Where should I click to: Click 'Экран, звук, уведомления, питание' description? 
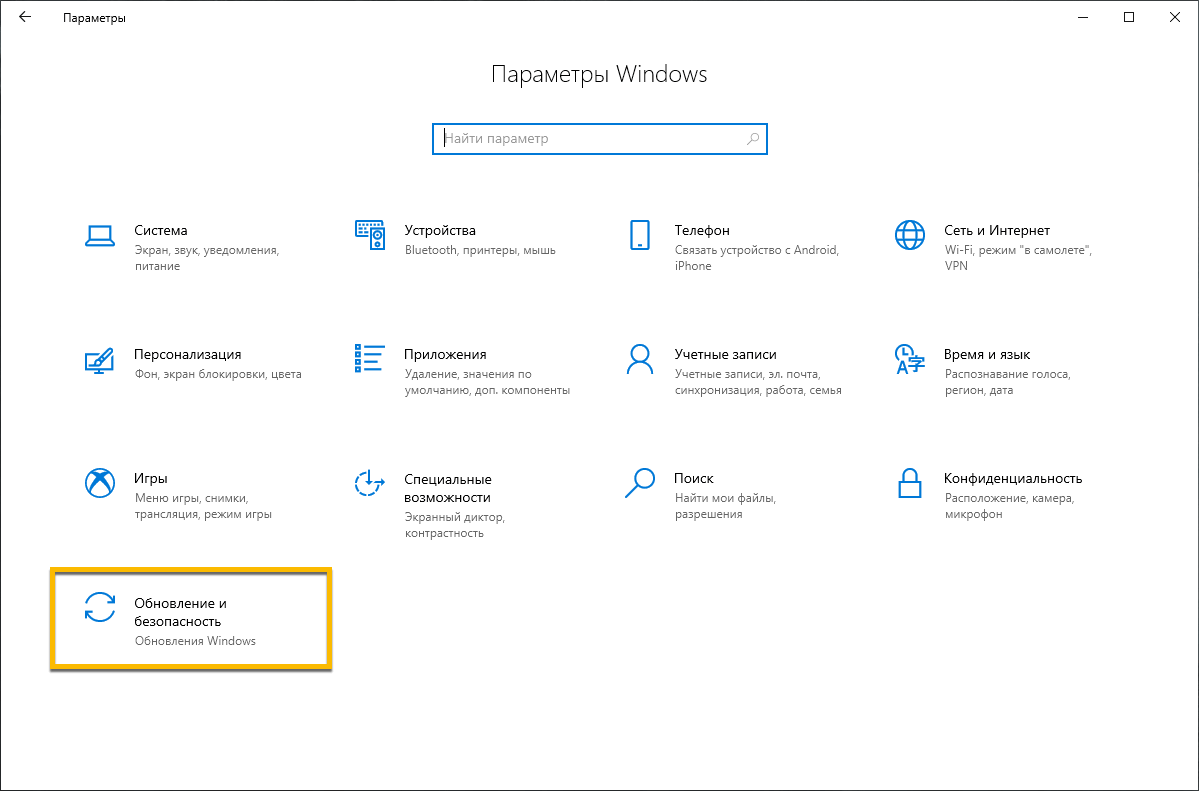pyautogui.click(x=206, y=258)
